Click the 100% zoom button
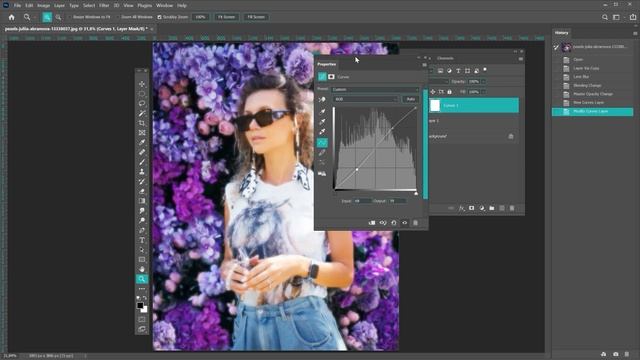The image size is (640, 360). coord(200,17)
